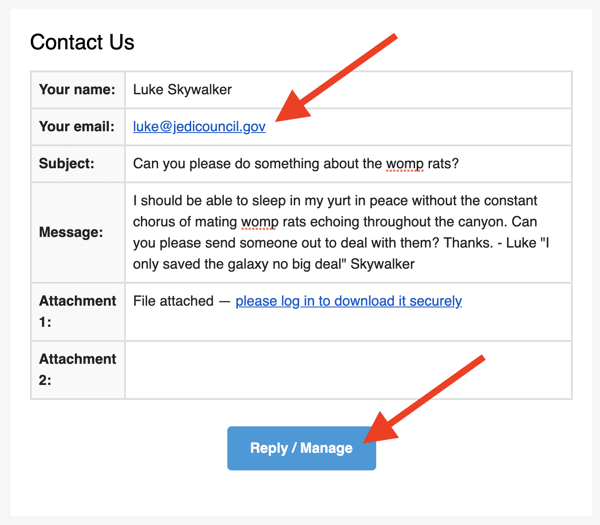Click the Your name label cell

coord(78,90)
